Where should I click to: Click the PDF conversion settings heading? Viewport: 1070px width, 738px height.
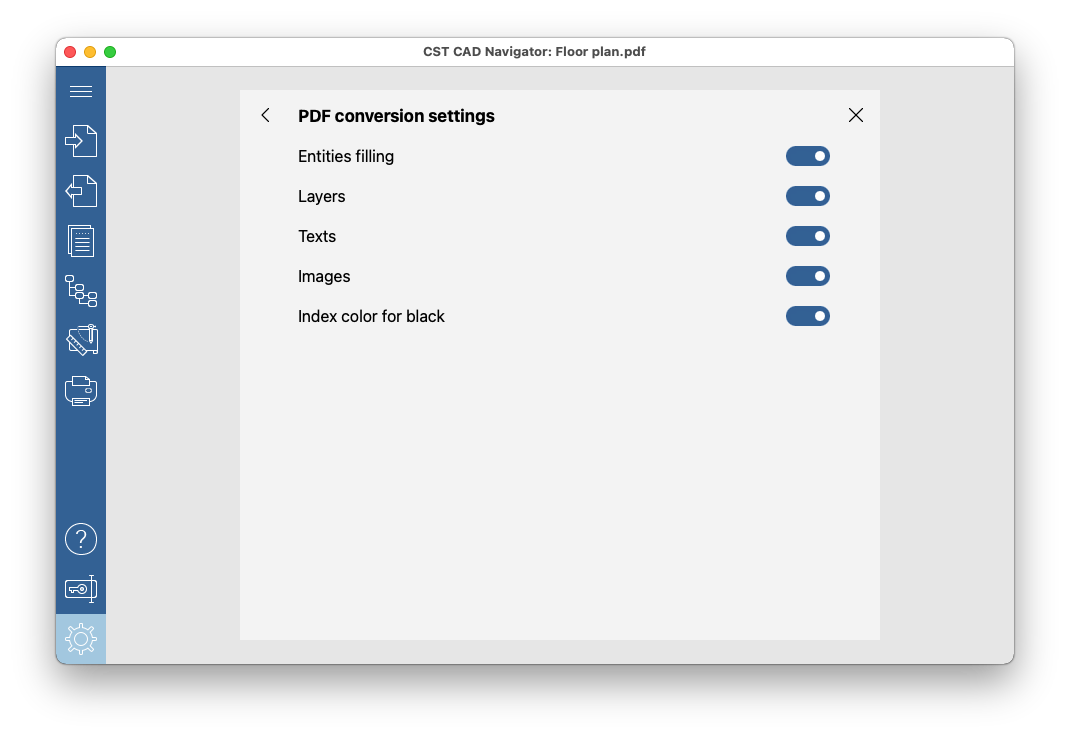(396, 116)
